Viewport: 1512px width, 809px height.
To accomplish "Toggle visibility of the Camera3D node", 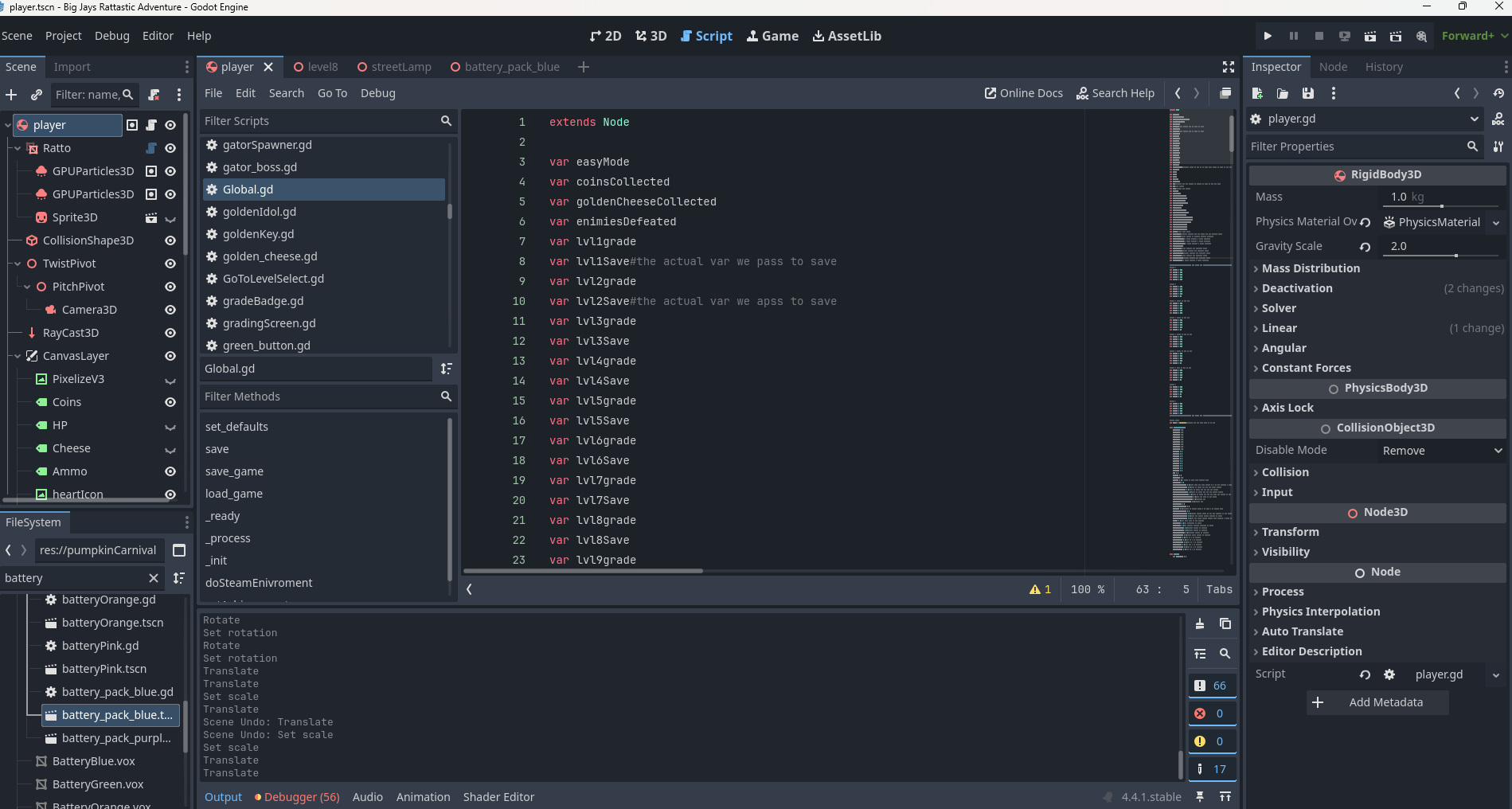I will point(170,310).
